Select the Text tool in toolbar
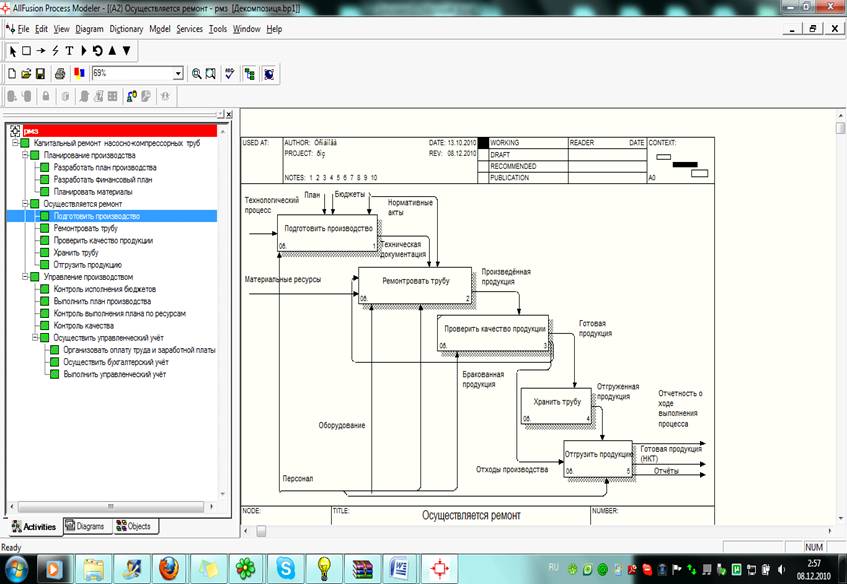Viewport: 847px width, 584px height. coord(68,50)
